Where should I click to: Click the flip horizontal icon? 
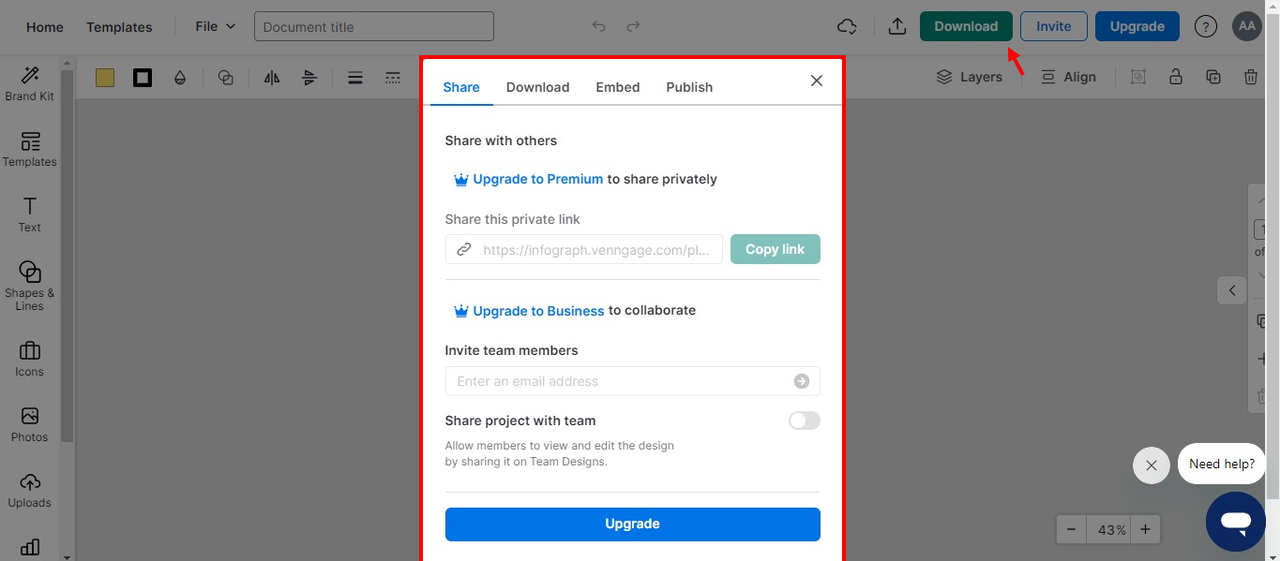pos(272,77)
